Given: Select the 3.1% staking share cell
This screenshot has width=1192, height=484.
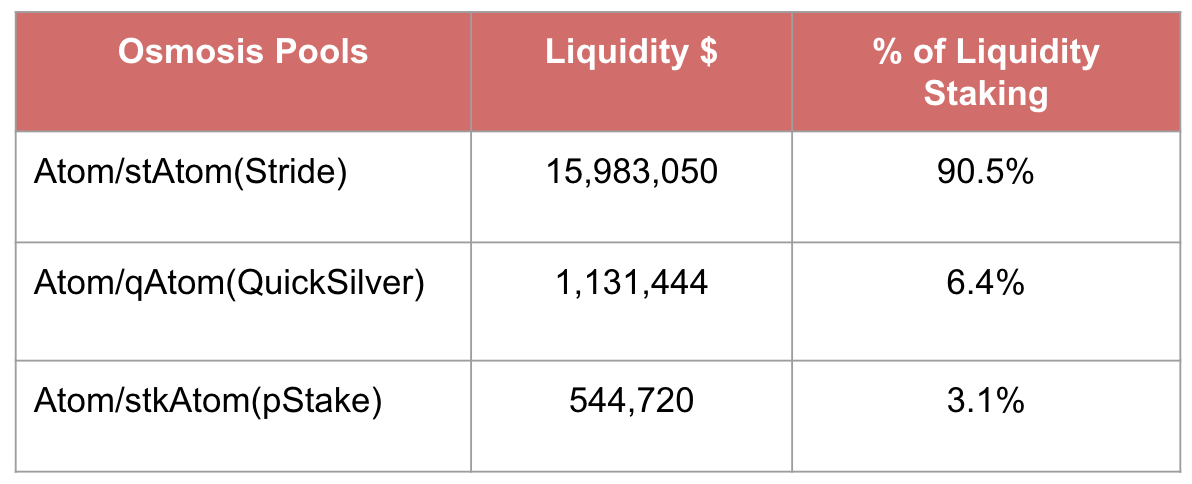Looking at the screenshot, I should pos(985,401).
